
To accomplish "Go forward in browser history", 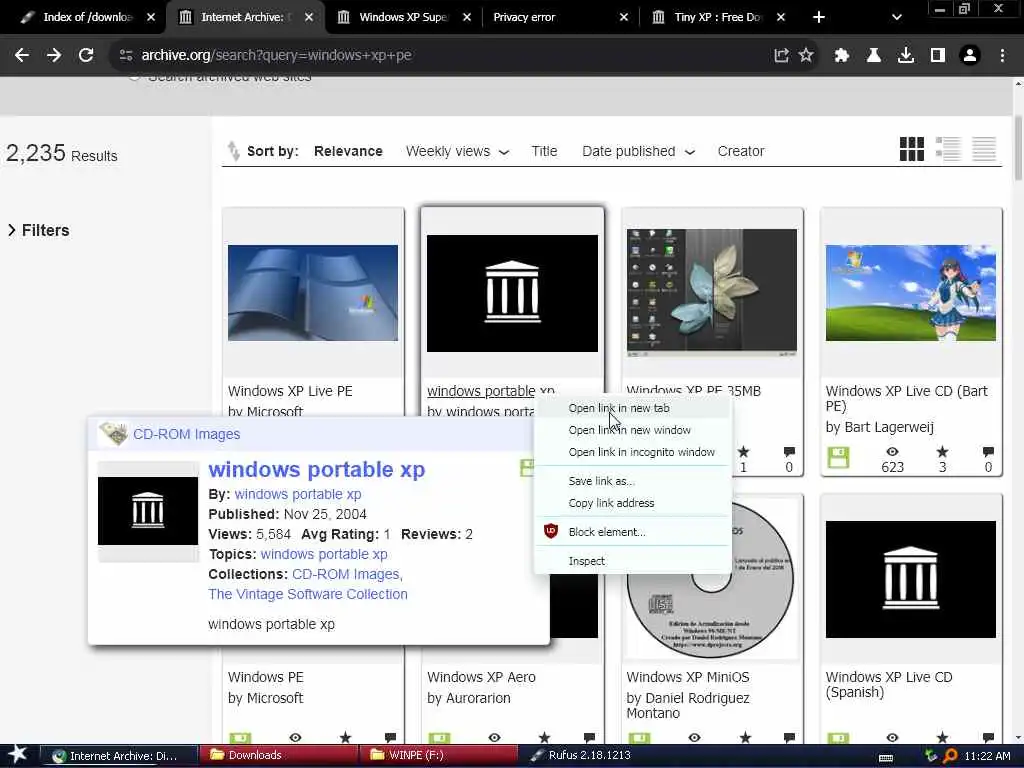I will click(54, 56).
